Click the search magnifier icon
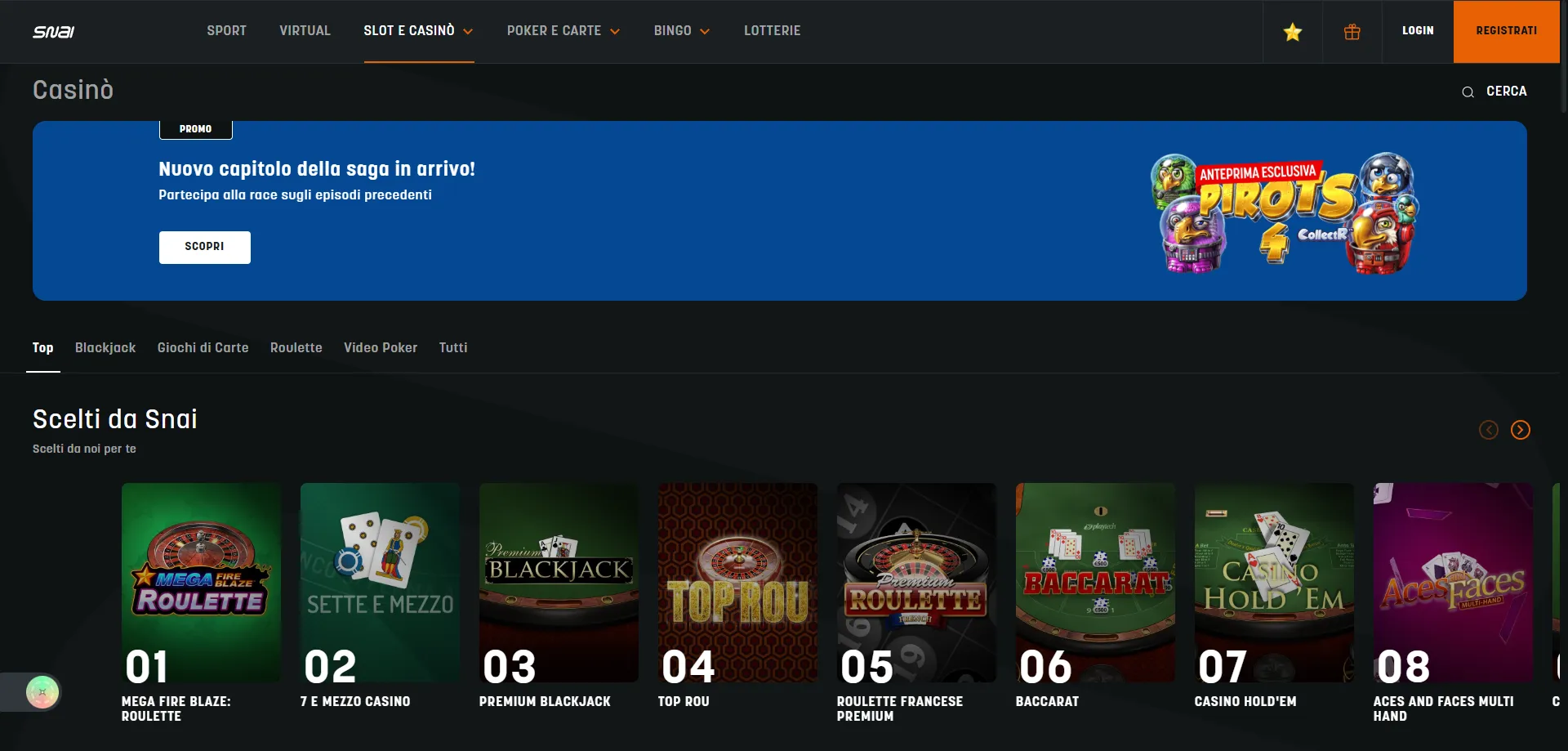The width and height of the screenshot is (1568, 751). (1468, 92)
